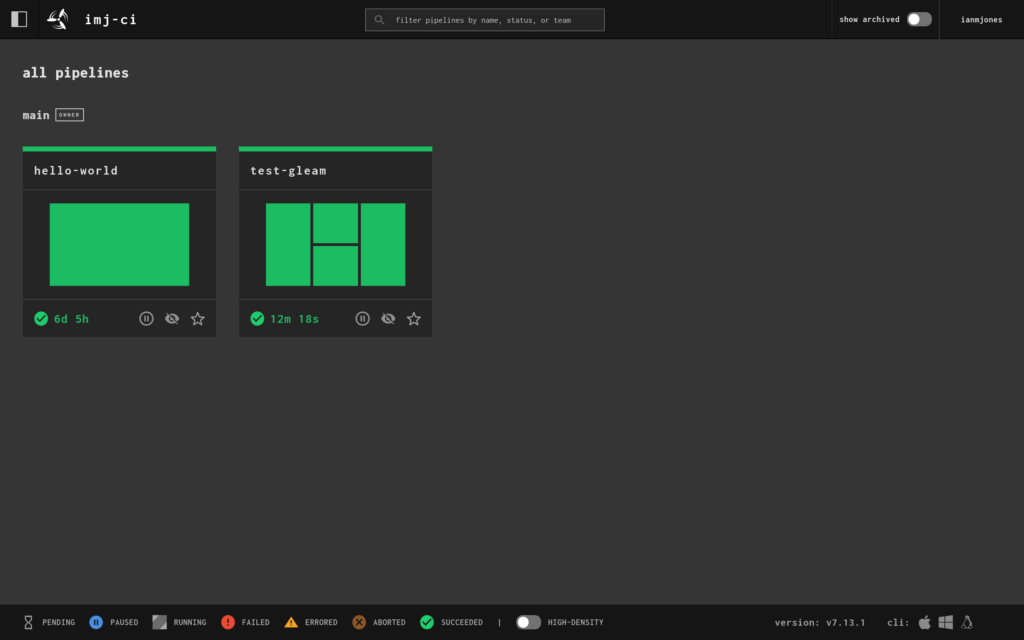Click the PENDING legend label
The height and width of the screenshot is (640, 1024).
tap(59, 622)
